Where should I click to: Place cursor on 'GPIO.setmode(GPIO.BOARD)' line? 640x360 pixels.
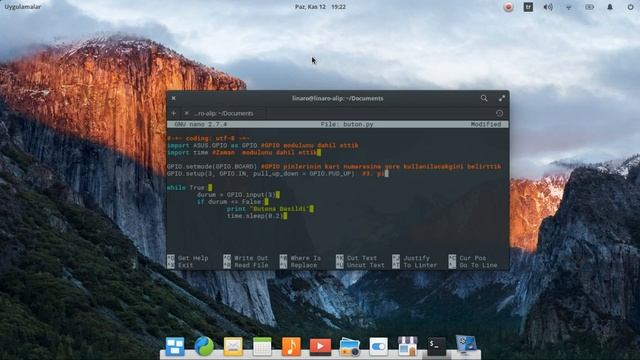point(334,167)
